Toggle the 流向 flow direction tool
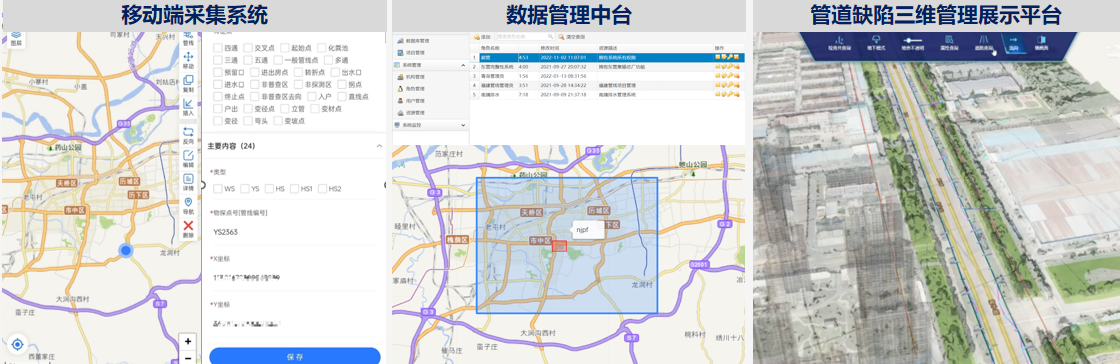This screenshot has height=364, width=1120. pos(1014,44)
